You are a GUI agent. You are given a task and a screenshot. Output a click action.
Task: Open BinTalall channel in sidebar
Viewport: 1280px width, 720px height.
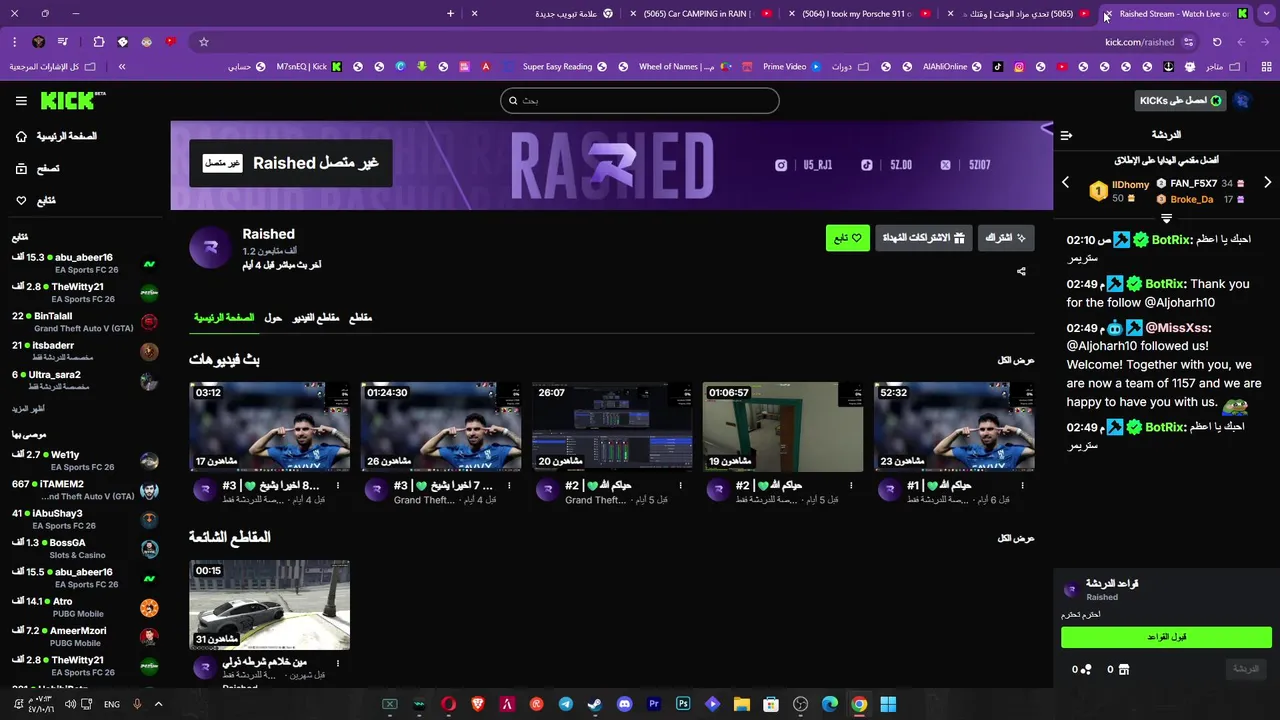pos(85,322)
